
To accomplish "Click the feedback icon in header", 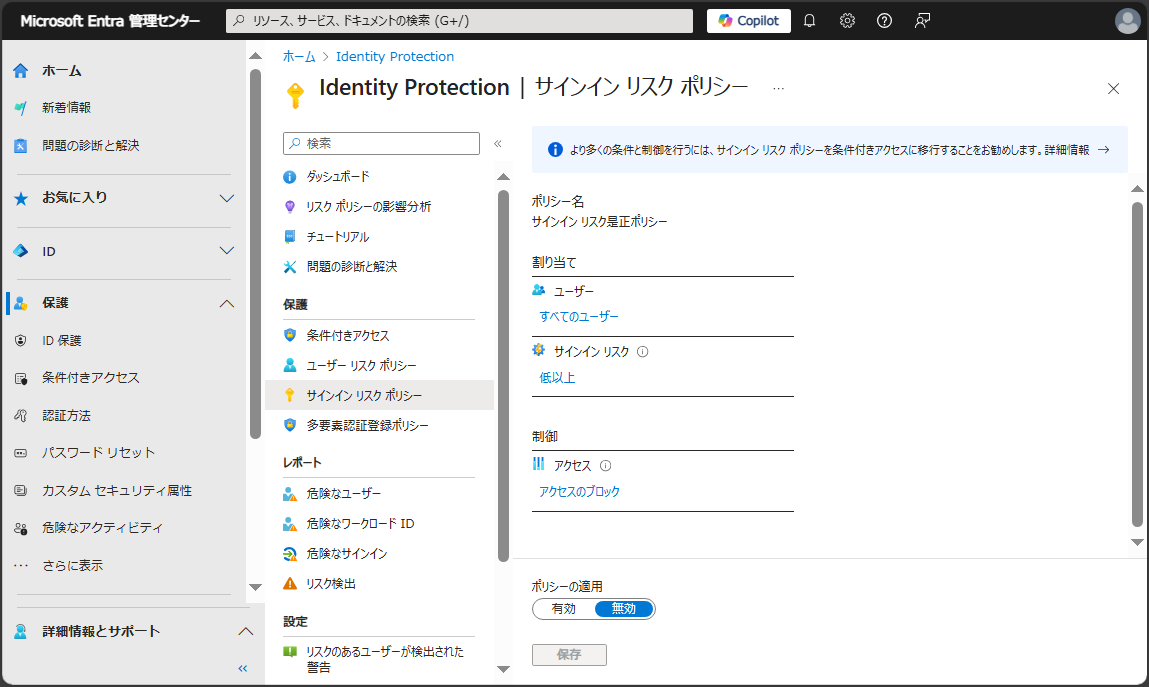I will coord(922,21).
